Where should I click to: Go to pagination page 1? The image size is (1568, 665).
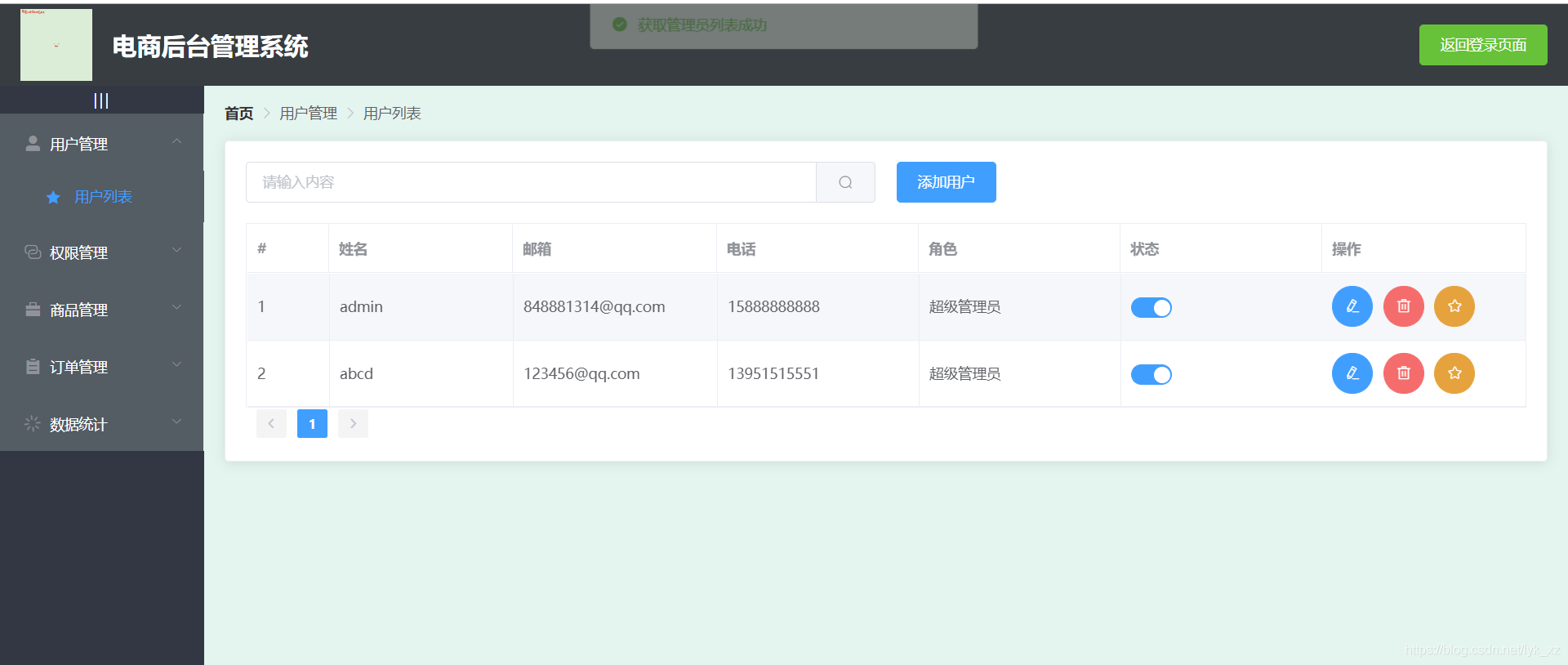point(312,423)
